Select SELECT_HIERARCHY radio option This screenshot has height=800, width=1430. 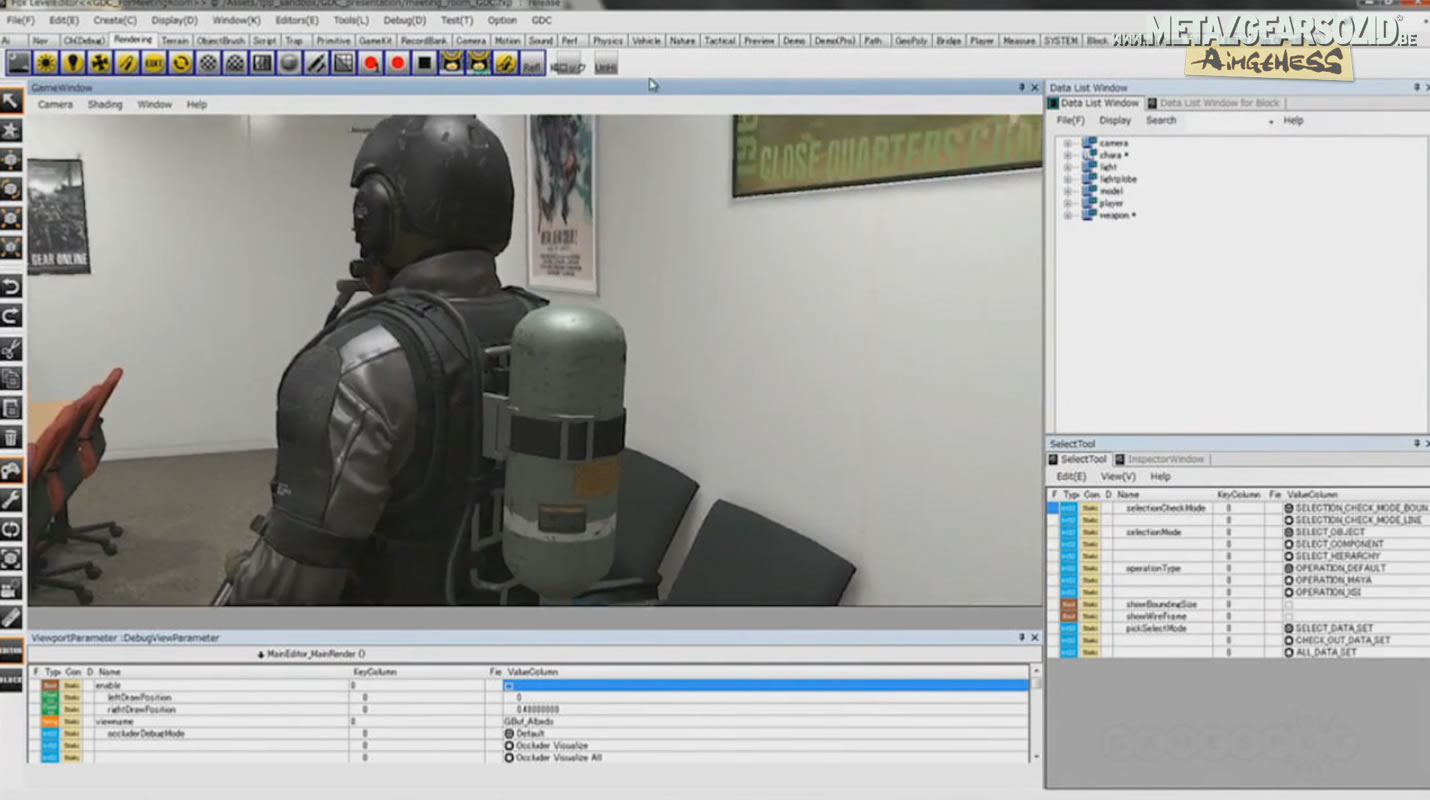(x=1289, y=556)
